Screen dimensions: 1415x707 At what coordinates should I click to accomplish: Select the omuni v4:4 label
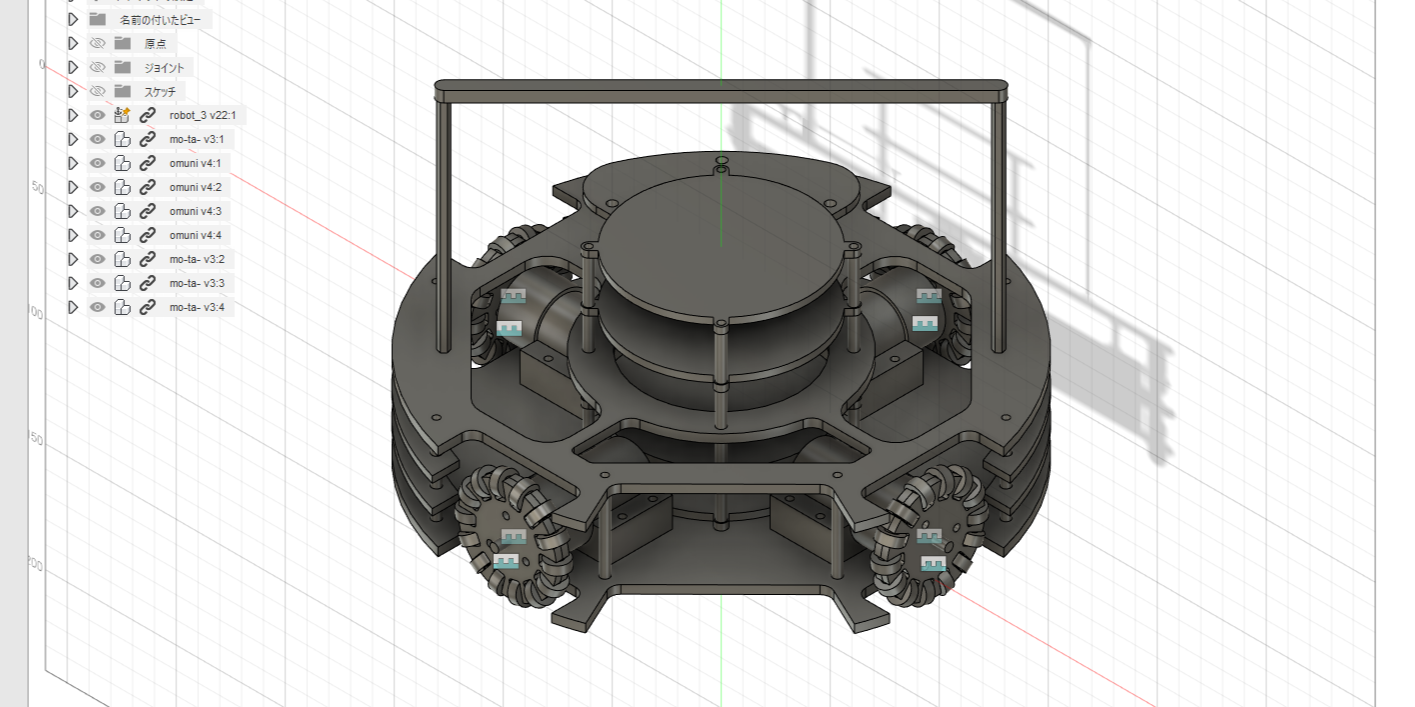196,235
